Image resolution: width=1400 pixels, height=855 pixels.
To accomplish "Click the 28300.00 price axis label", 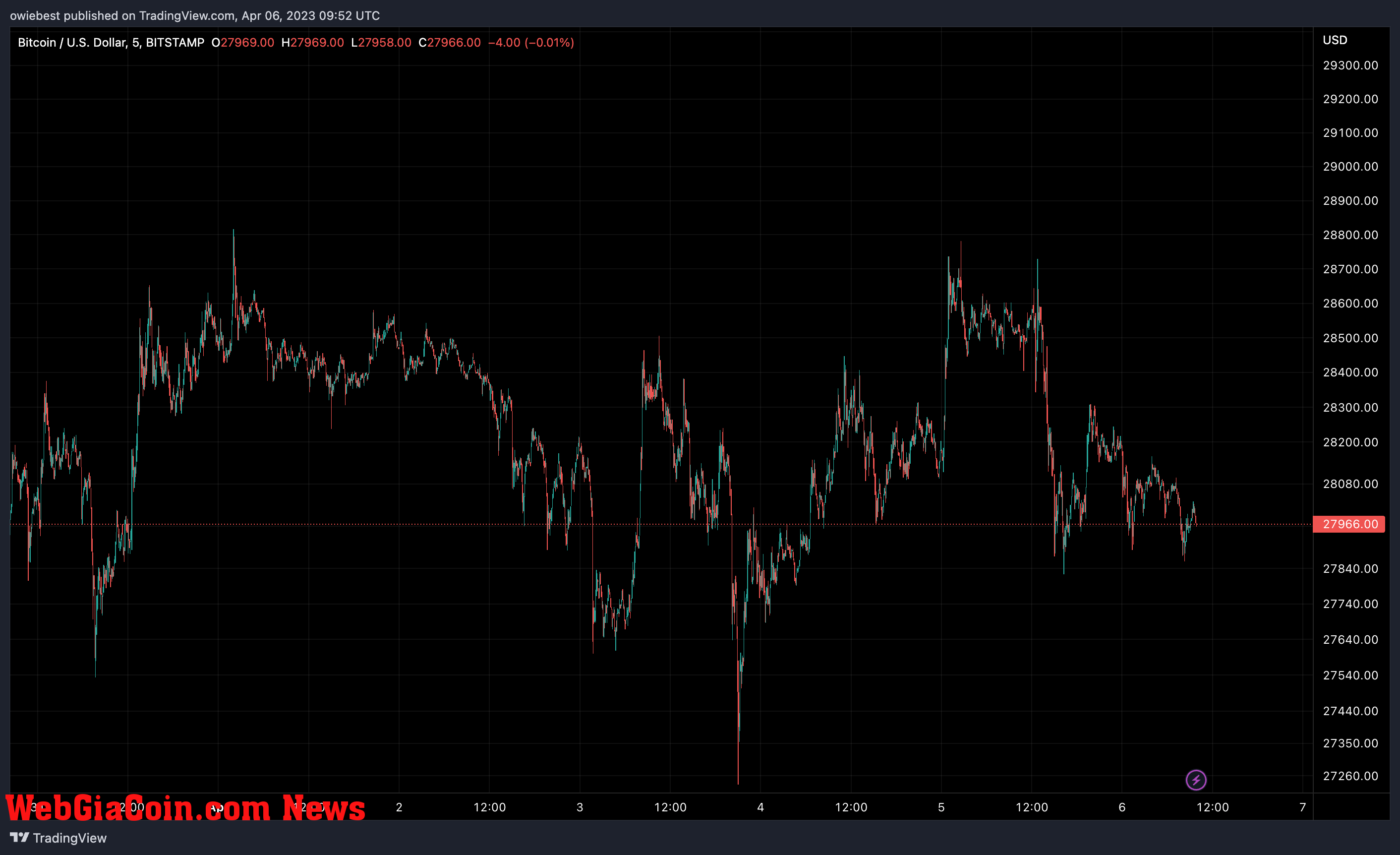I will click(x=1350, y=407).
